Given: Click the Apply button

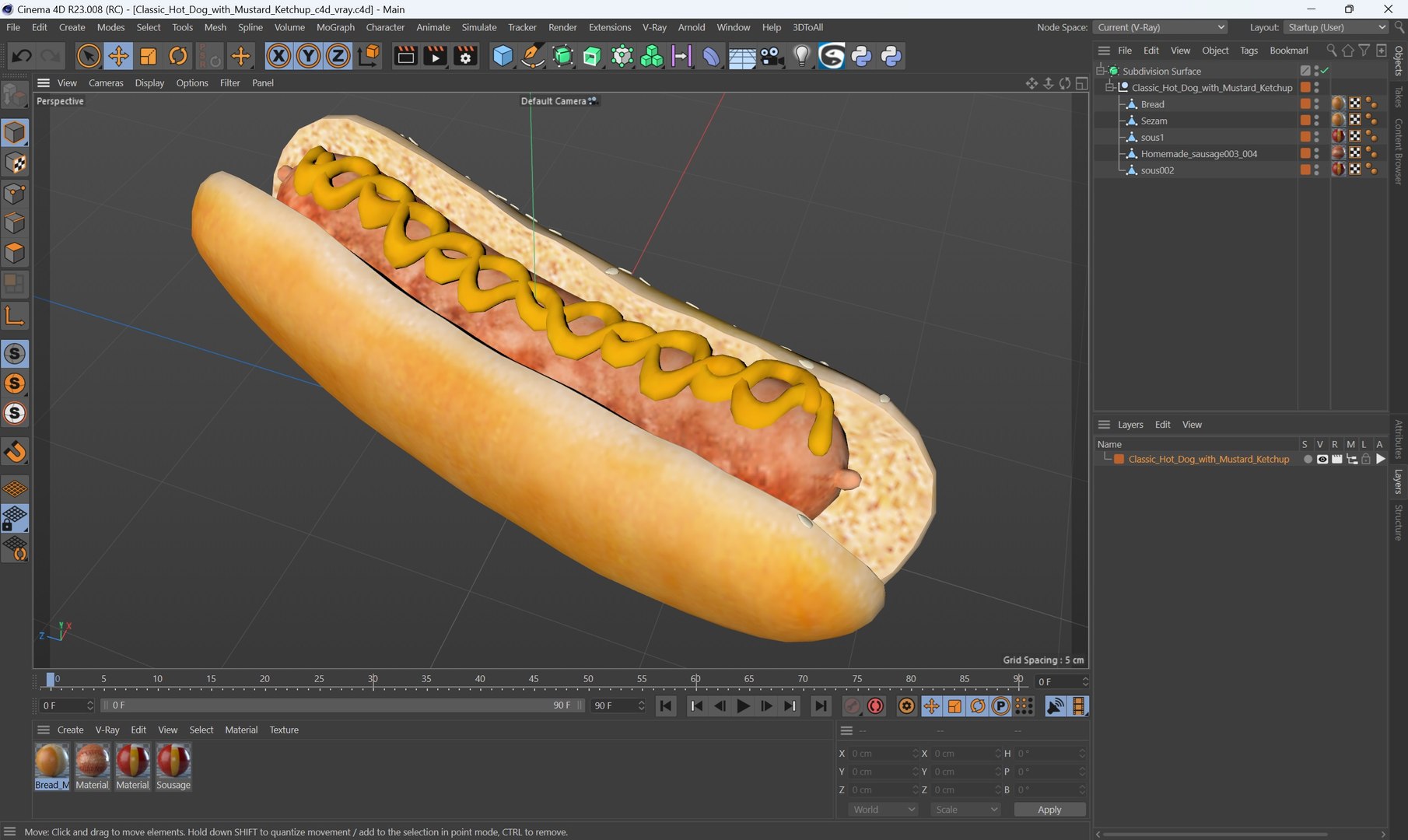Looking at the screenshot, I should point(1049,810).
